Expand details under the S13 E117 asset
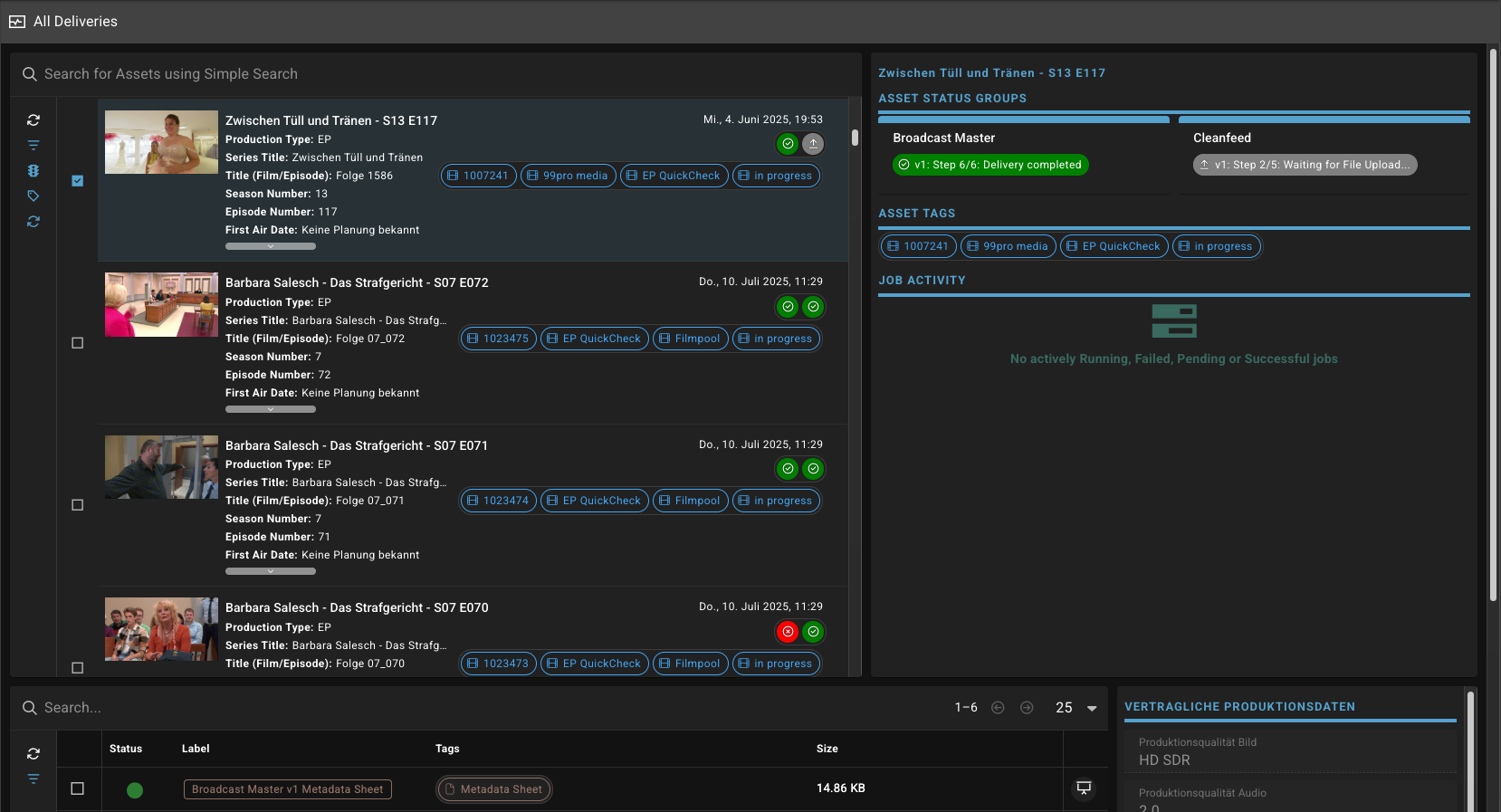The height and width of the screenshot is (812, 1501). click(x=271, y=246)
